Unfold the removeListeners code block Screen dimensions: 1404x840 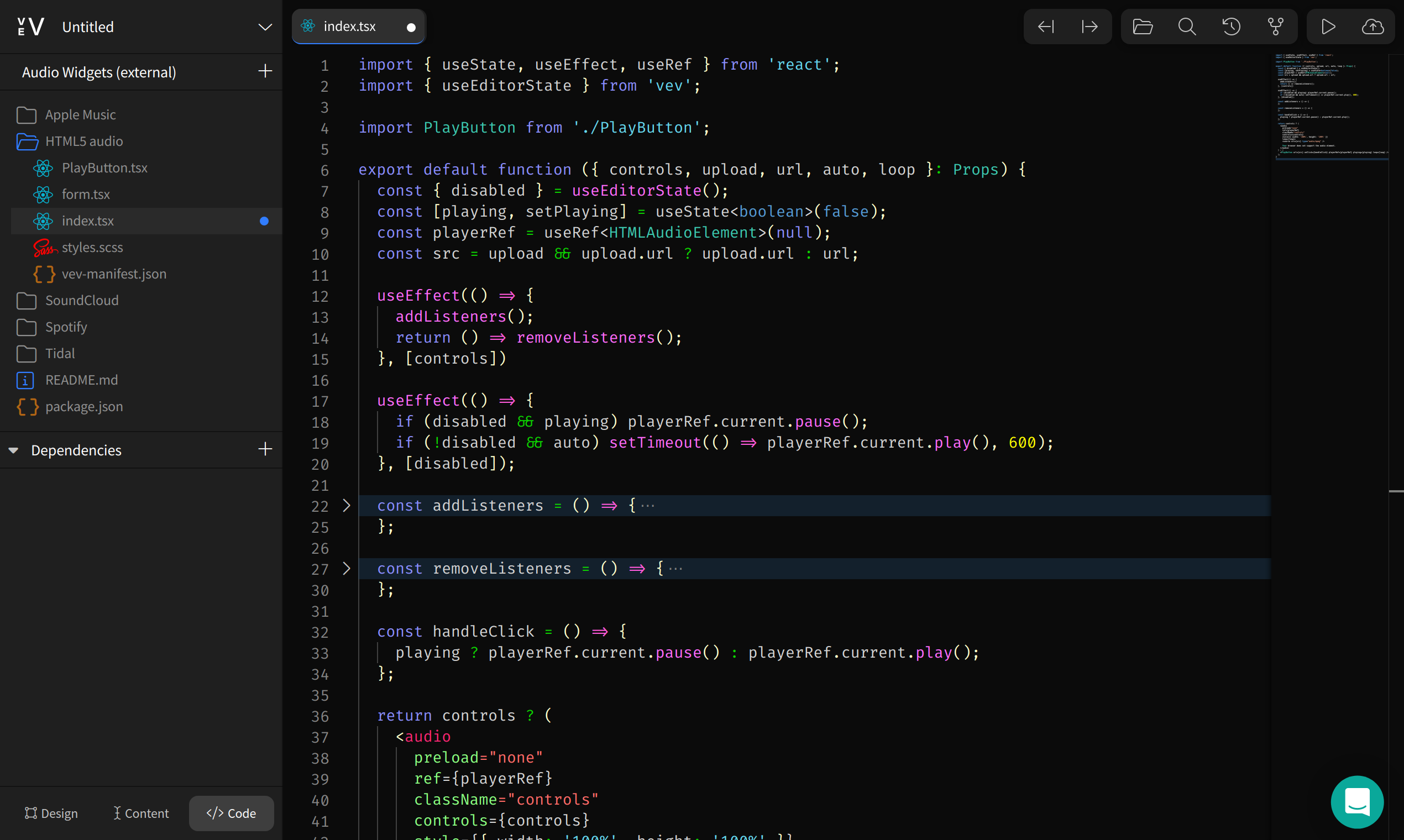347,568
